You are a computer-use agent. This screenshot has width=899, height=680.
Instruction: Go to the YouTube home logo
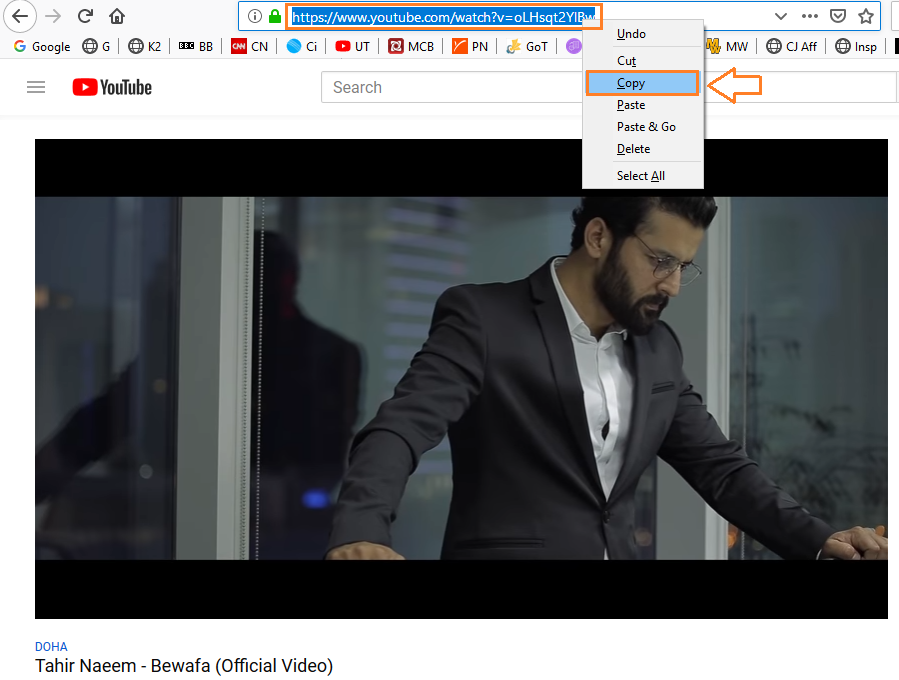pyautogui.click(x=112, y=87)
